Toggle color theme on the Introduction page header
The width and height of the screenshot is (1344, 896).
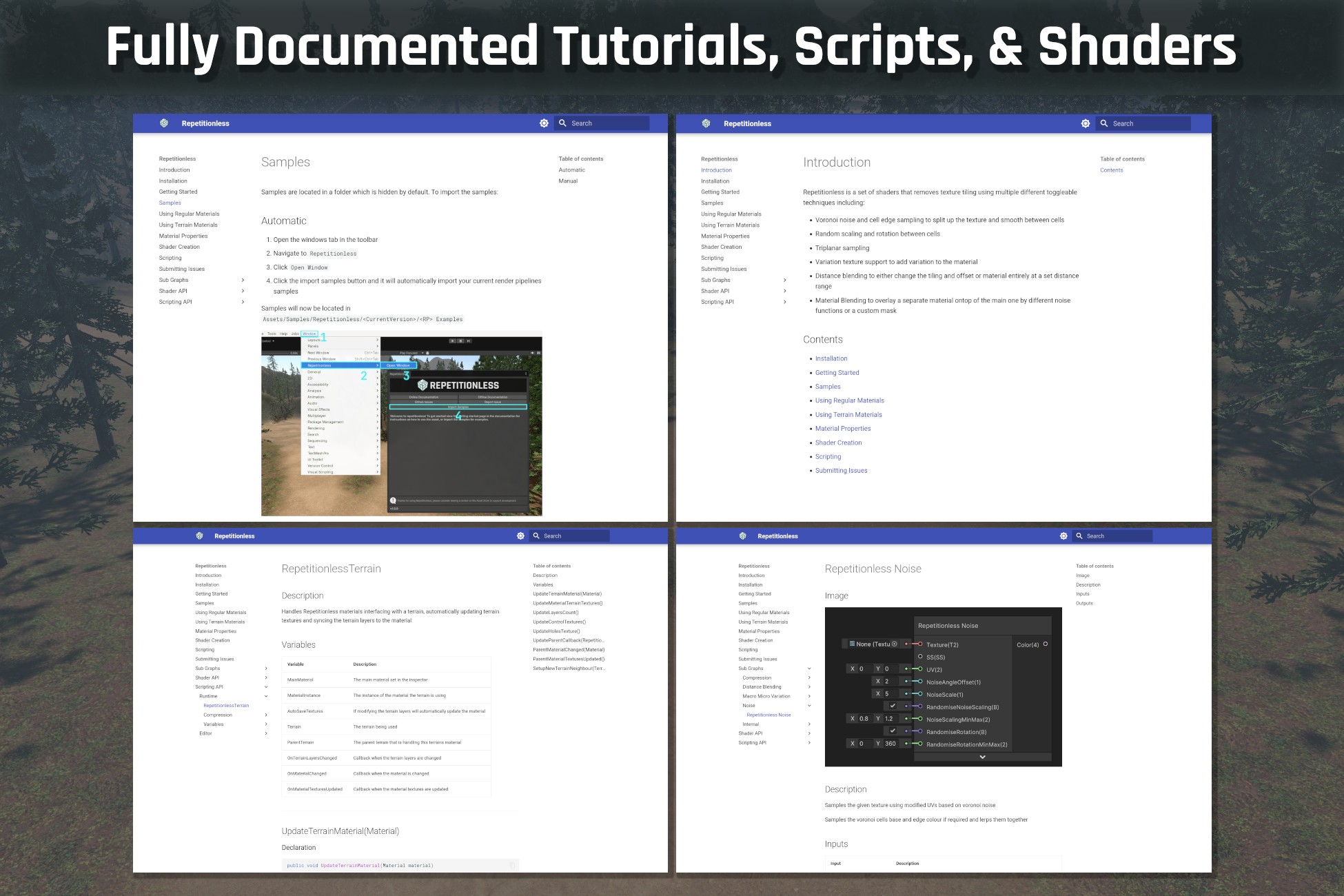point(1086,123)
